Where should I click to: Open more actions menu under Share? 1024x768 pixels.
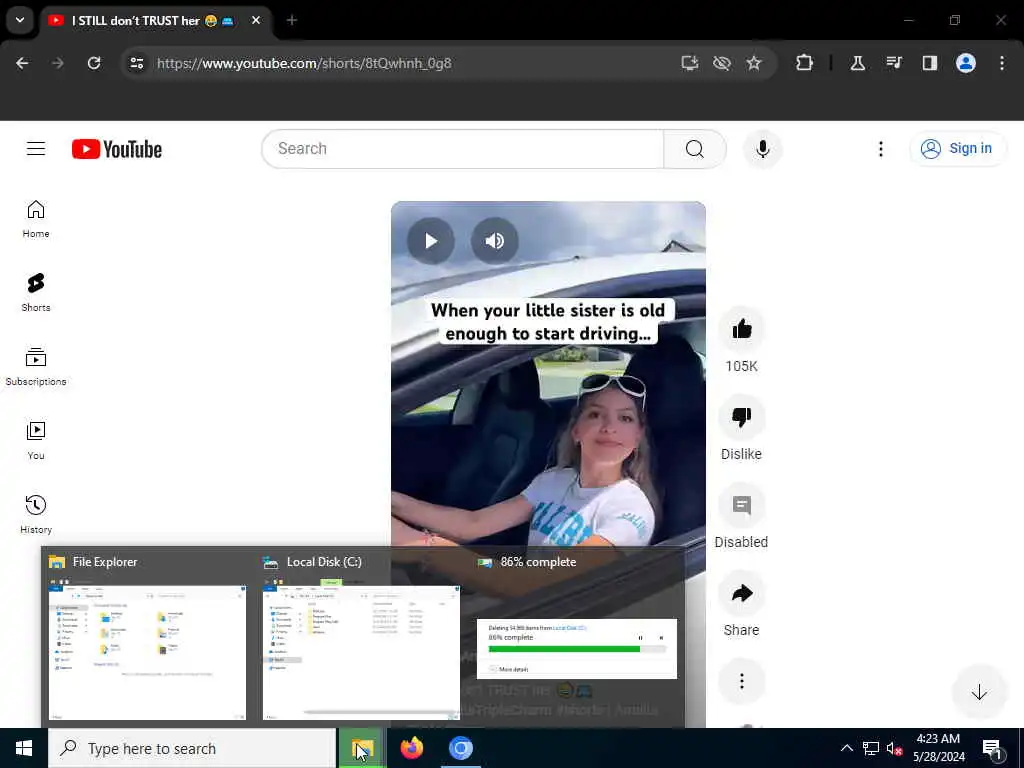point(741,681)
